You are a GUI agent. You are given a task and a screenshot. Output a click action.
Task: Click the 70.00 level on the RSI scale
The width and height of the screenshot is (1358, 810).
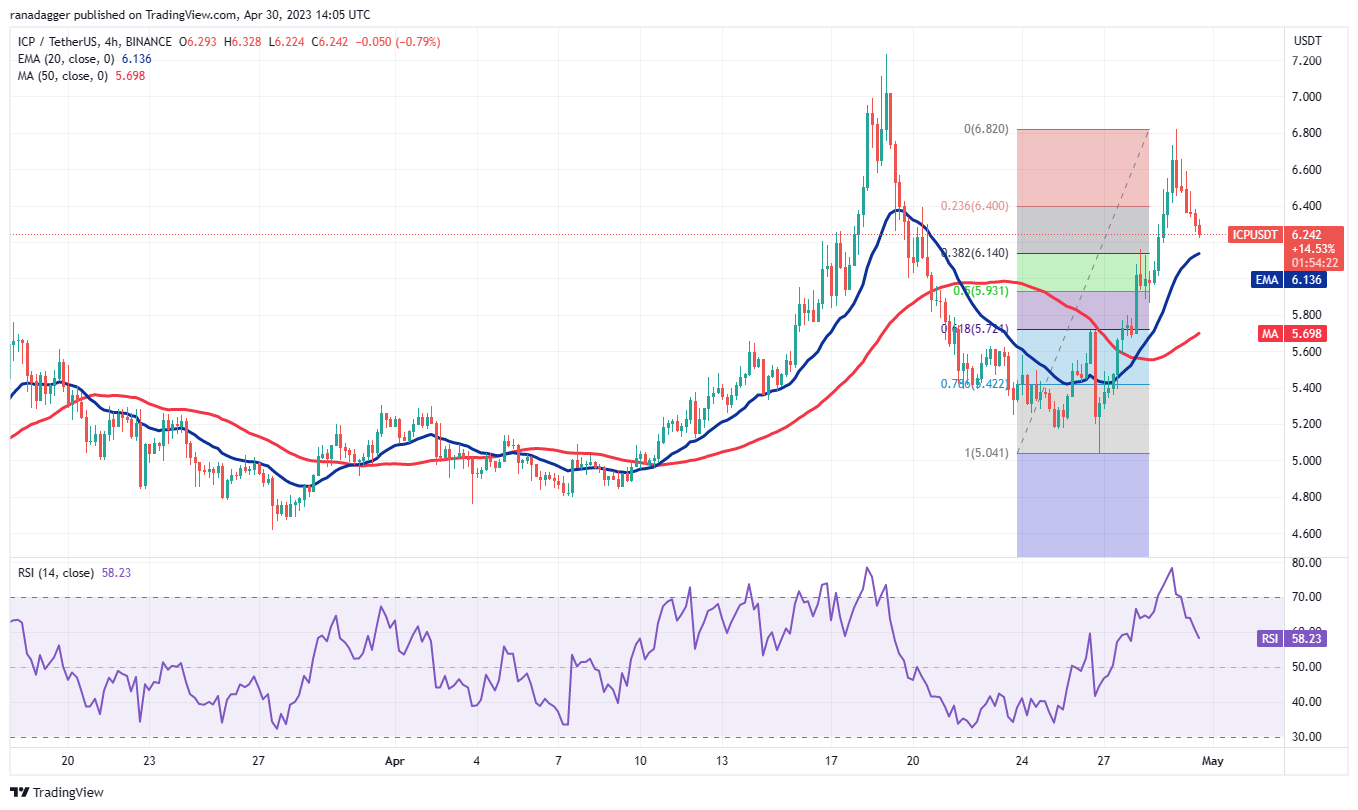coord(1304,597)
